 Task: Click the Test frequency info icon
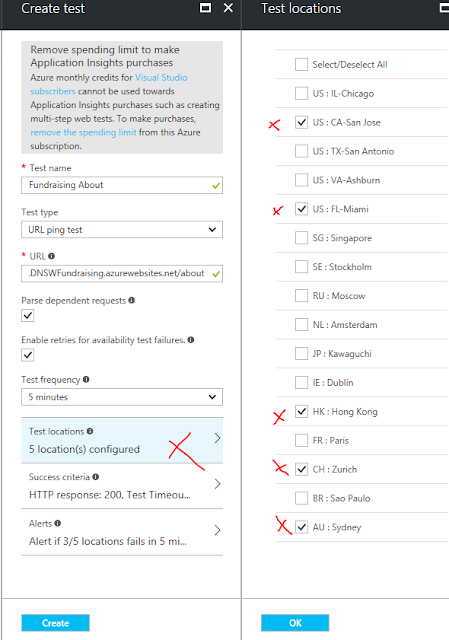[86, 380]
